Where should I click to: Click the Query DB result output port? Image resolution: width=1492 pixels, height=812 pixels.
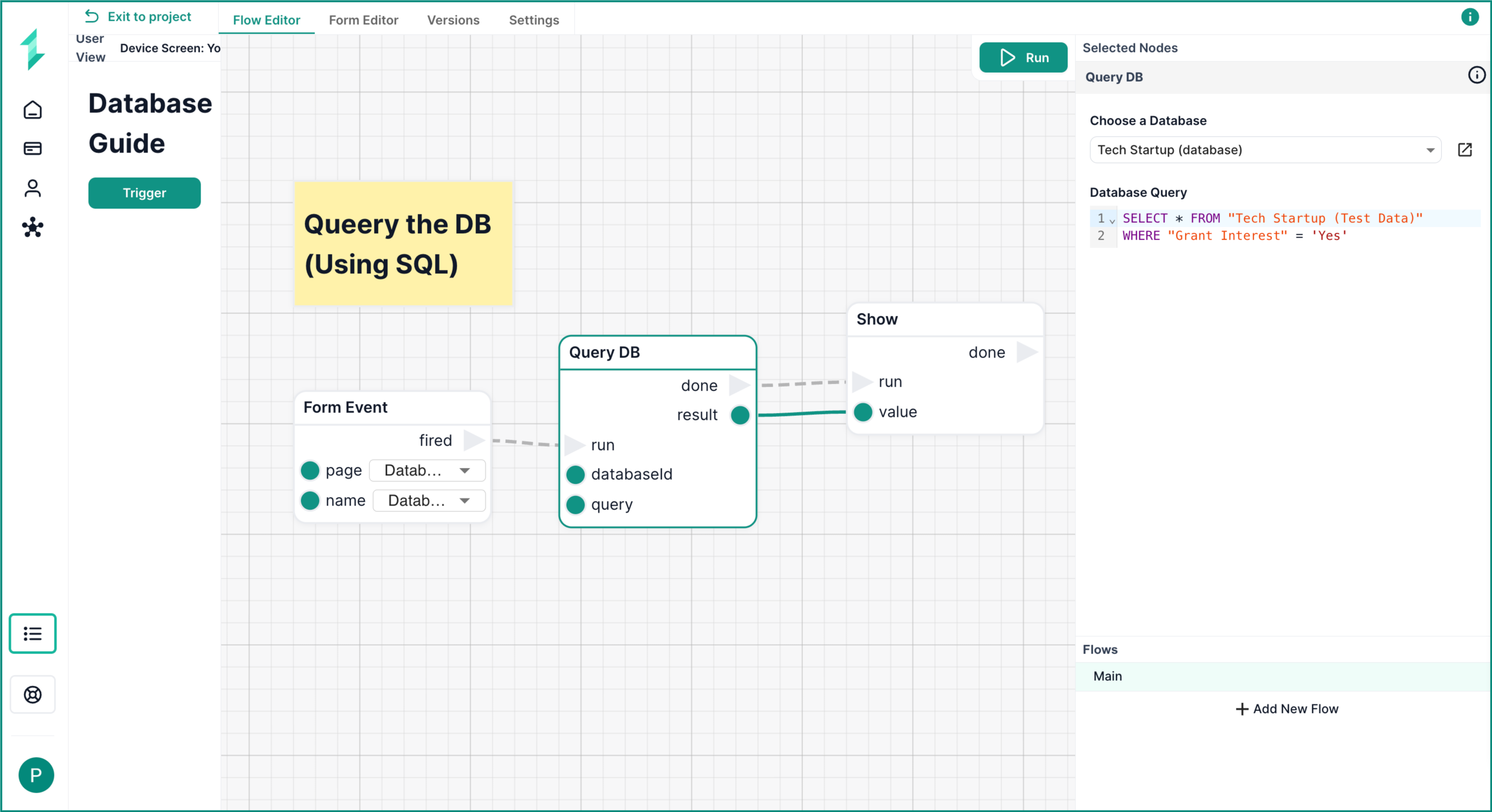(740, 415)
